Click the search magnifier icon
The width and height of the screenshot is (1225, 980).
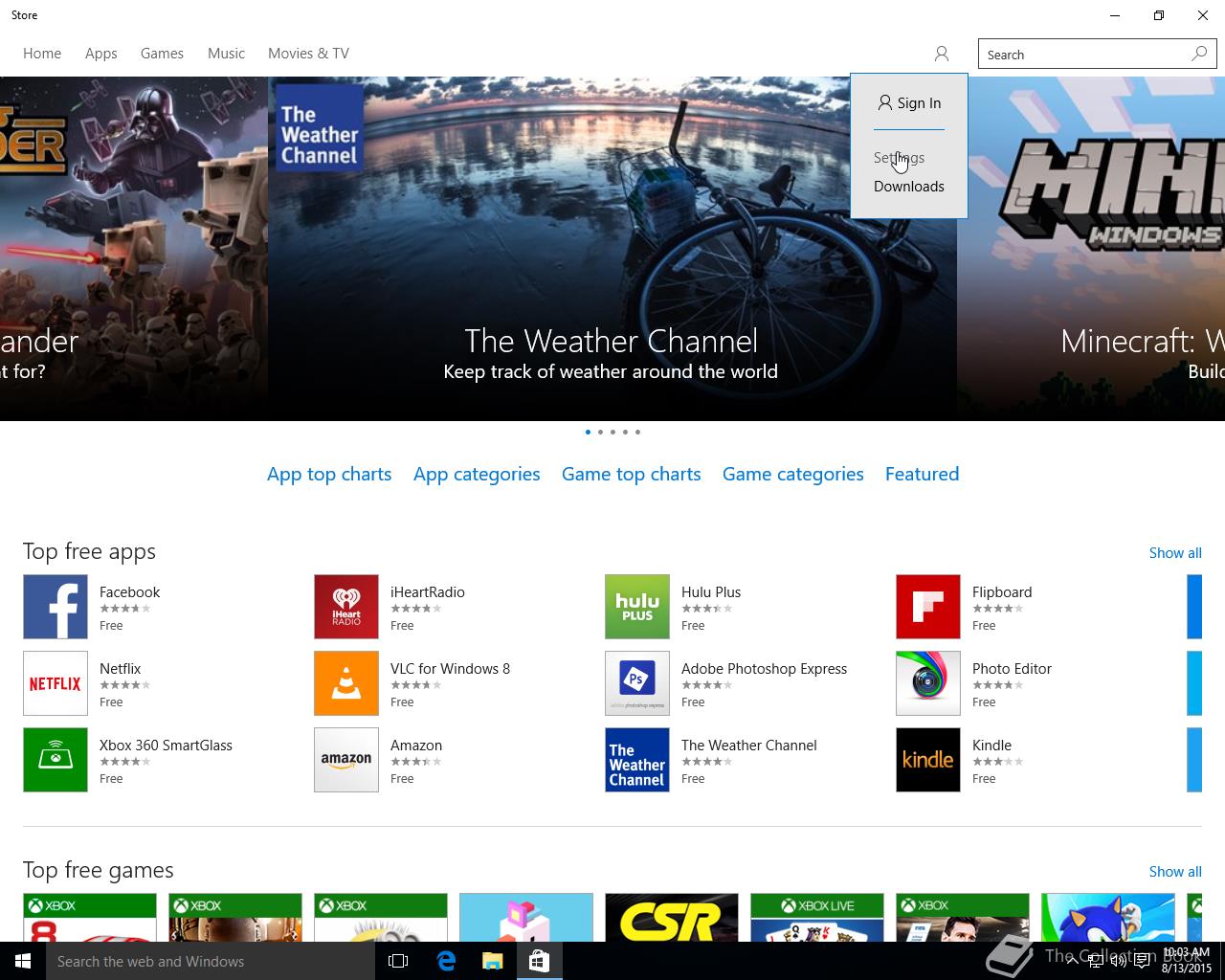[x=1199, y=54]
